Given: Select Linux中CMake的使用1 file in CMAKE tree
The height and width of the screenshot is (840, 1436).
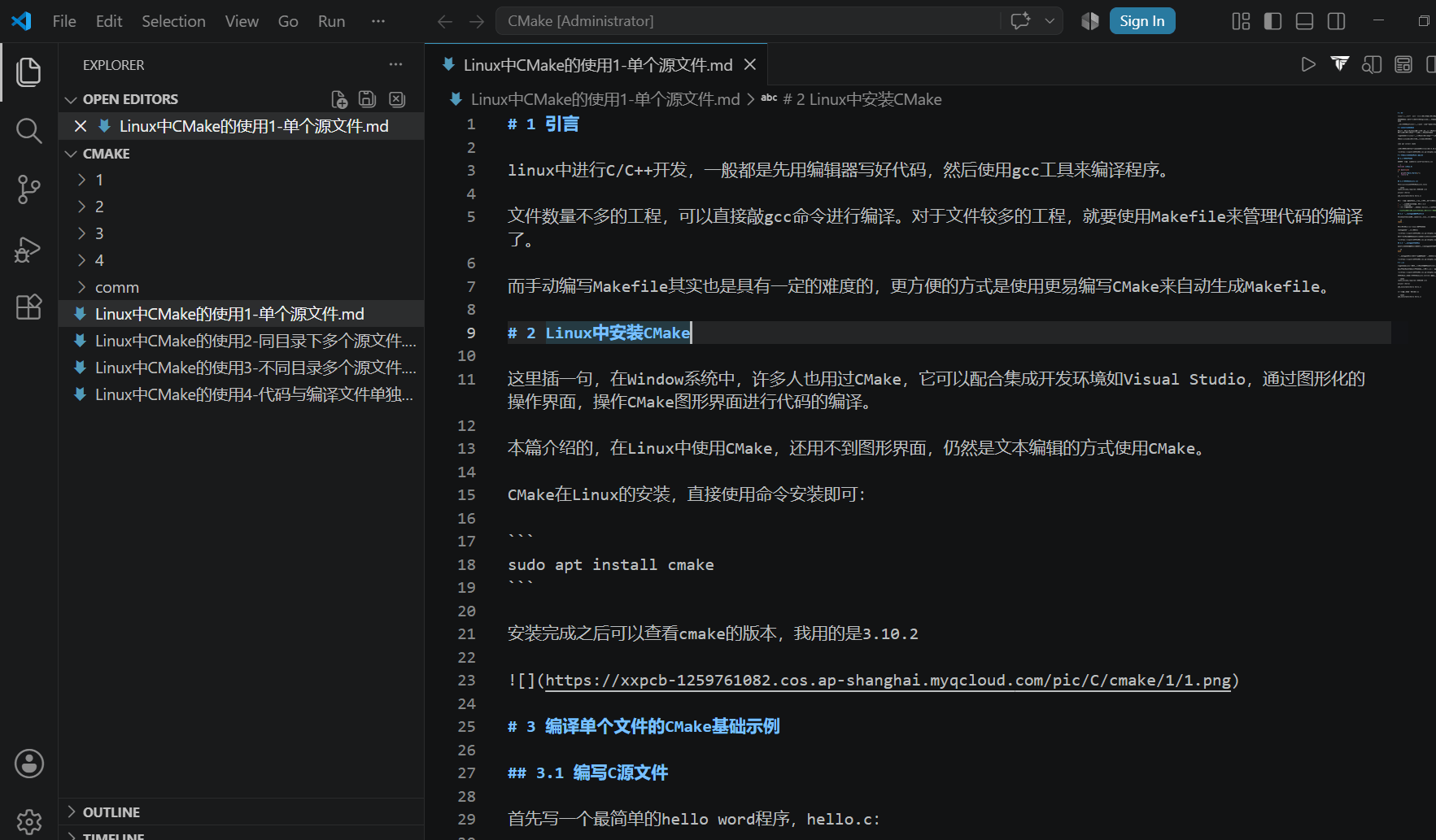Looking at the screenshot, I should tap(242, 314).
